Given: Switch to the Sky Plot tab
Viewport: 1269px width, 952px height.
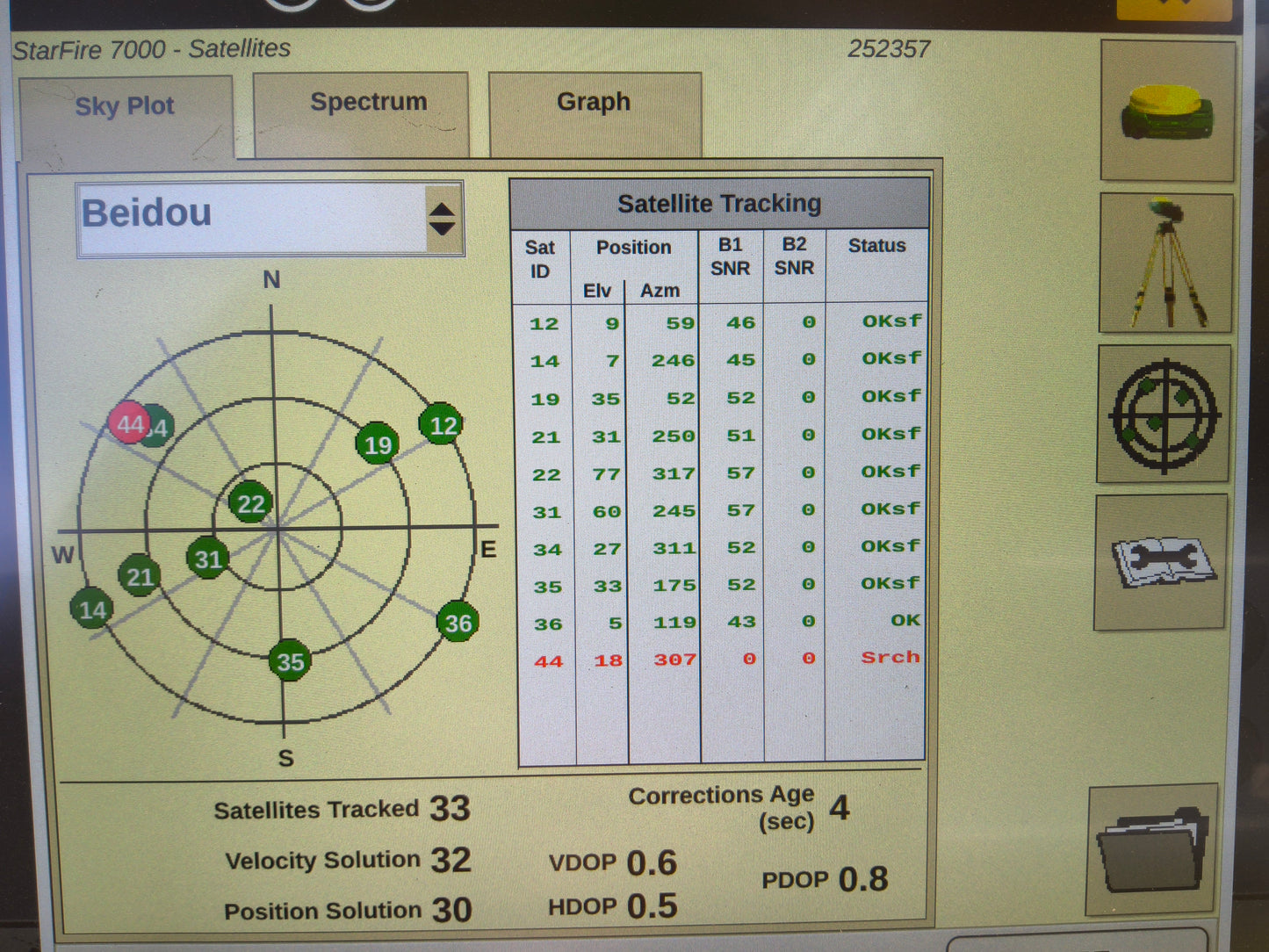Looking at the screenshot, I should (126, 116).
